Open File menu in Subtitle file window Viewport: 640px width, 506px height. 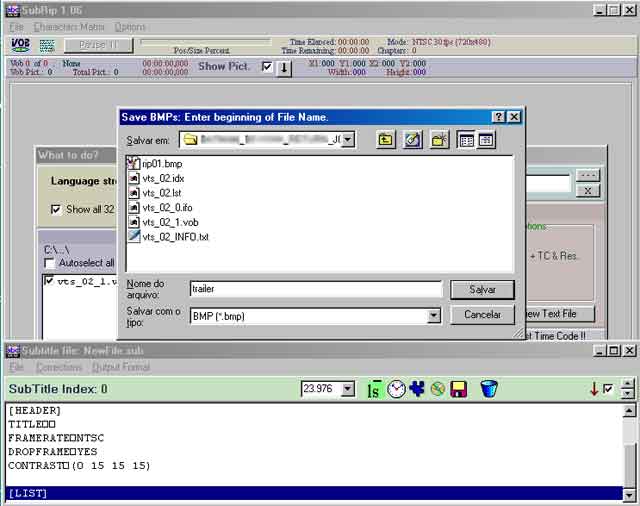click(16, 367)
